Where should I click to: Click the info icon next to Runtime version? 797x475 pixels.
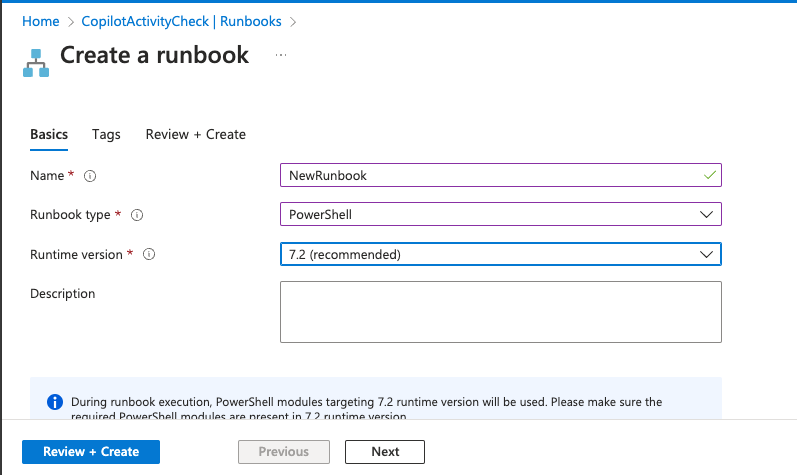pos(149,255)
